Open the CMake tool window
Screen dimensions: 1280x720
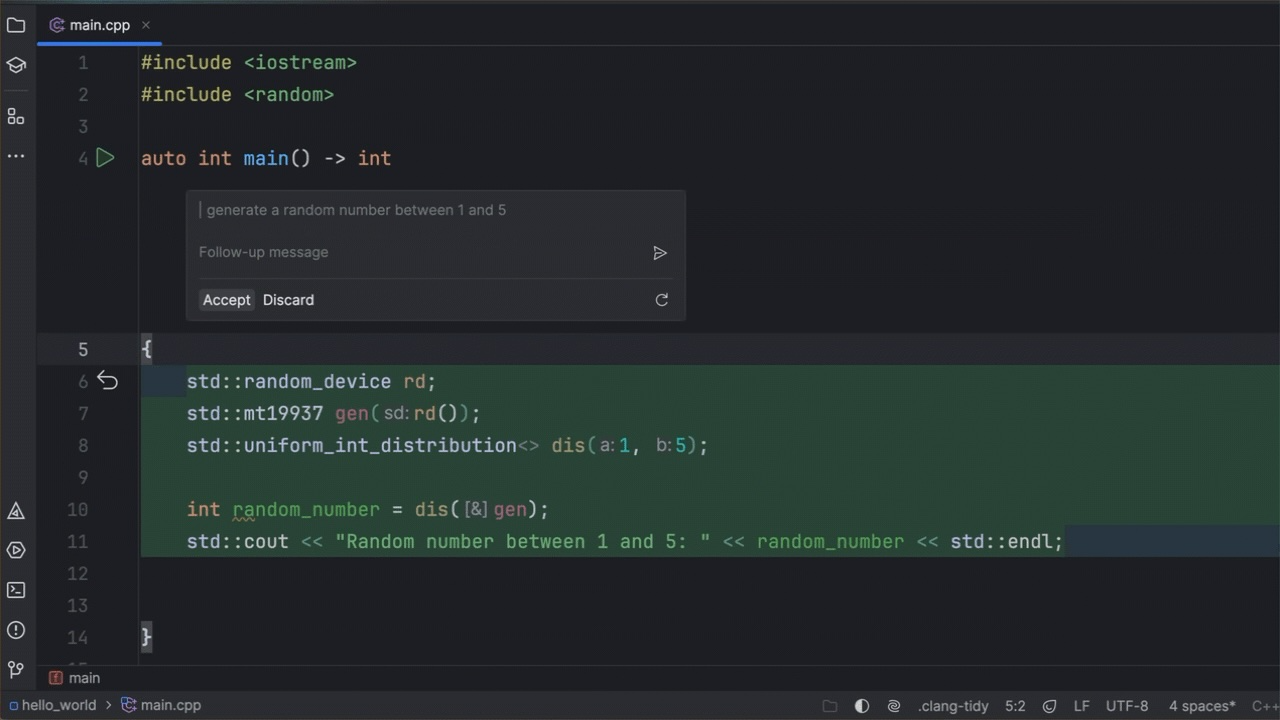pos(16,511)
